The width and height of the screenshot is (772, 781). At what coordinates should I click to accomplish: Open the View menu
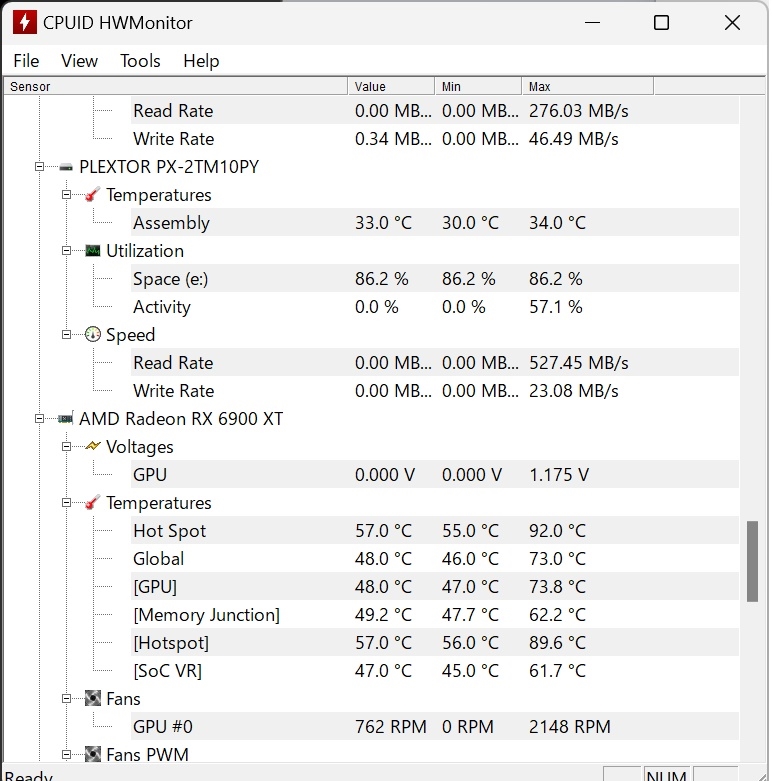80,61
